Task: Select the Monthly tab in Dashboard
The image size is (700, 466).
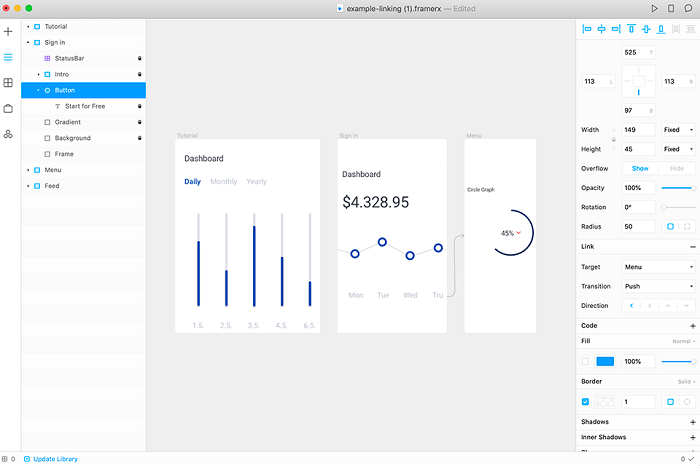Action: (224, 182)
